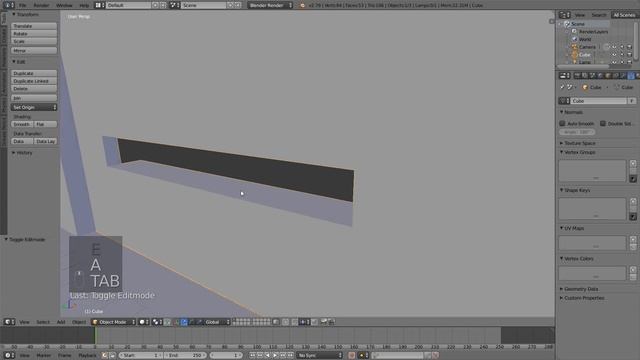
Task: Click the Delete button in Edit panel
Action: click(x=34, y=89)
